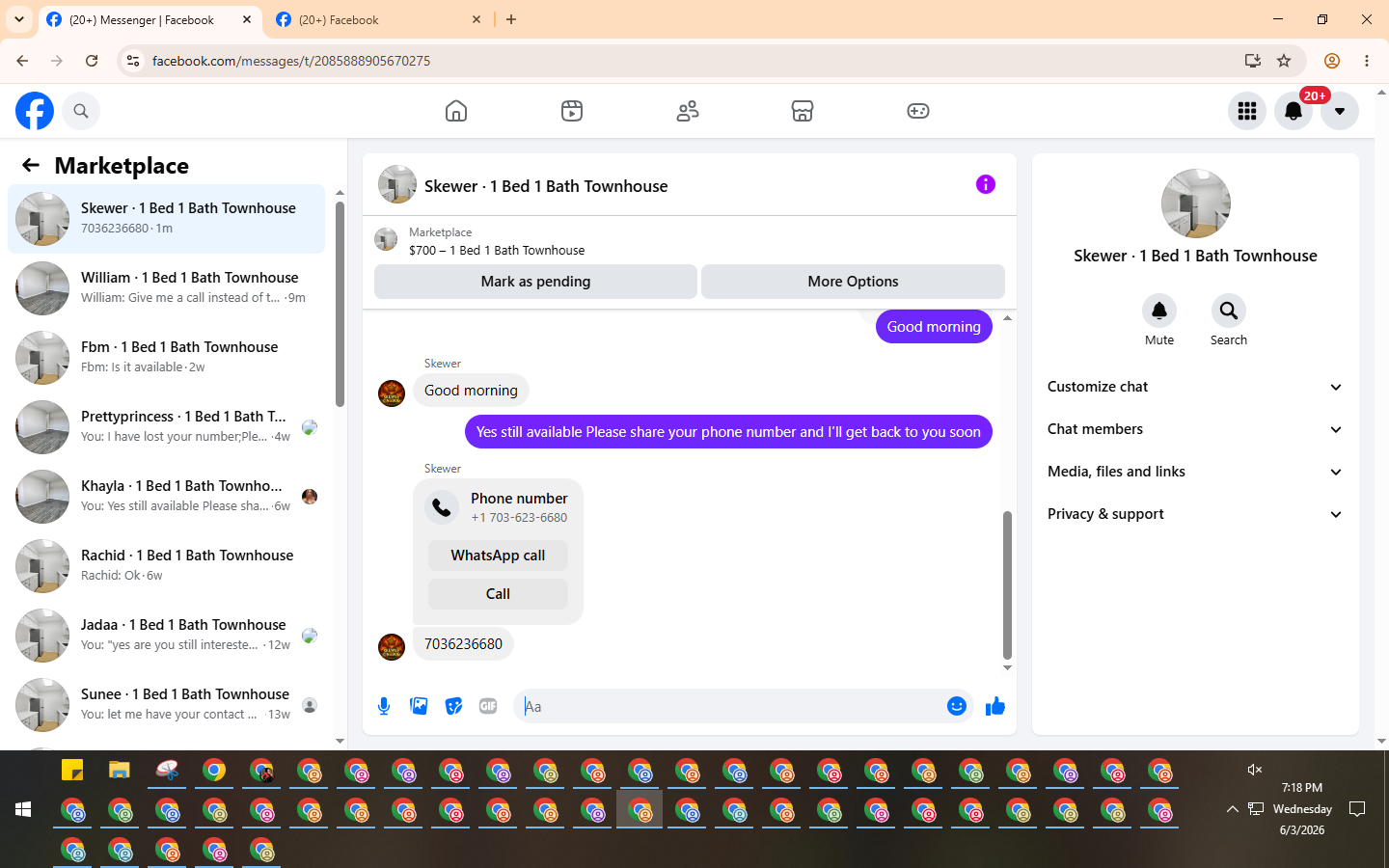The image size is (1389, 868).
Task: Click the message input field
Action: click(x=729, y=706)
